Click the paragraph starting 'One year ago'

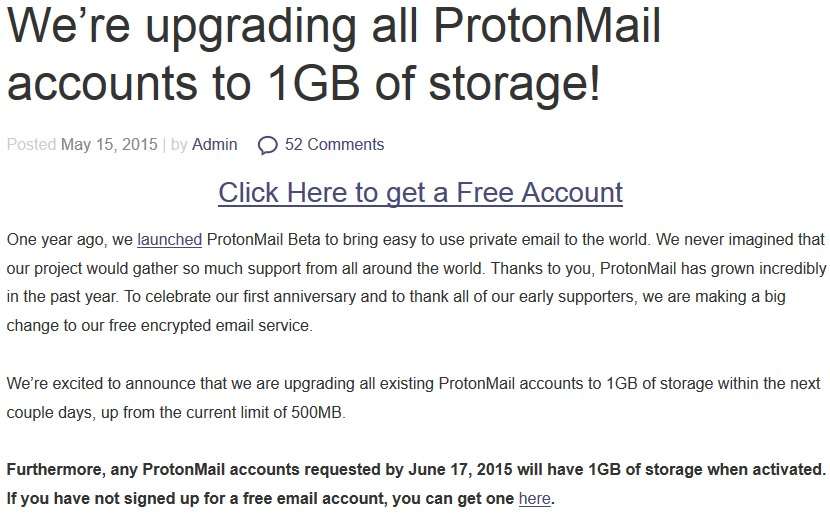click(x=416, y=283)
